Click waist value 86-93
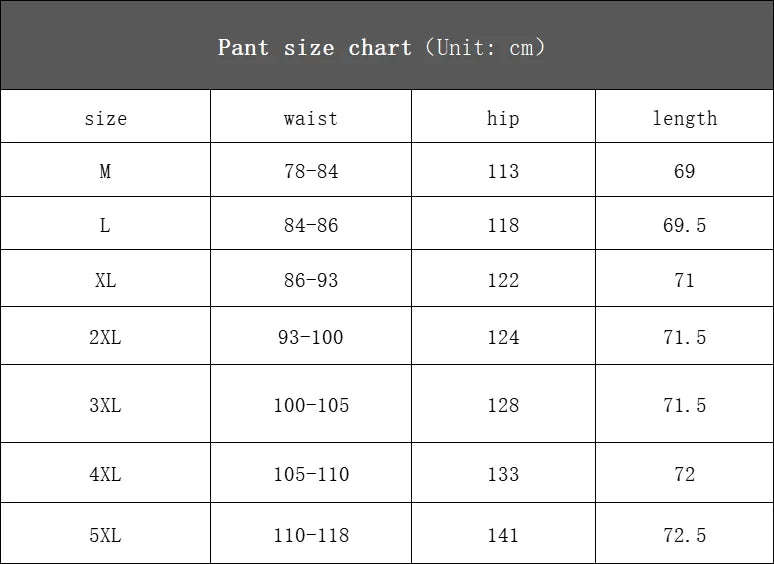This screenshot has width=774, height=564. pyautogui.click(x=311, y=280)
